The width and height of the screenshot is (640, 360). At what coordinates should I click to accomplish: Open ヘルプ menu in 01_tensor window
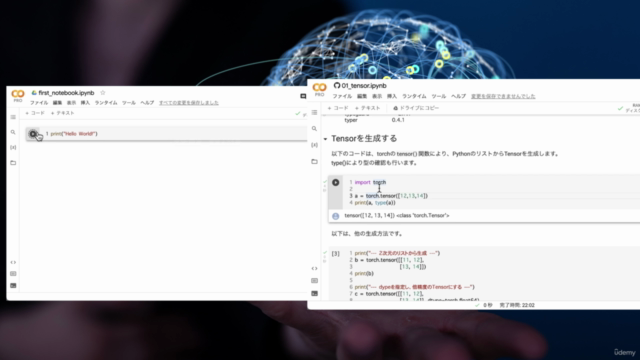[458, 96]
